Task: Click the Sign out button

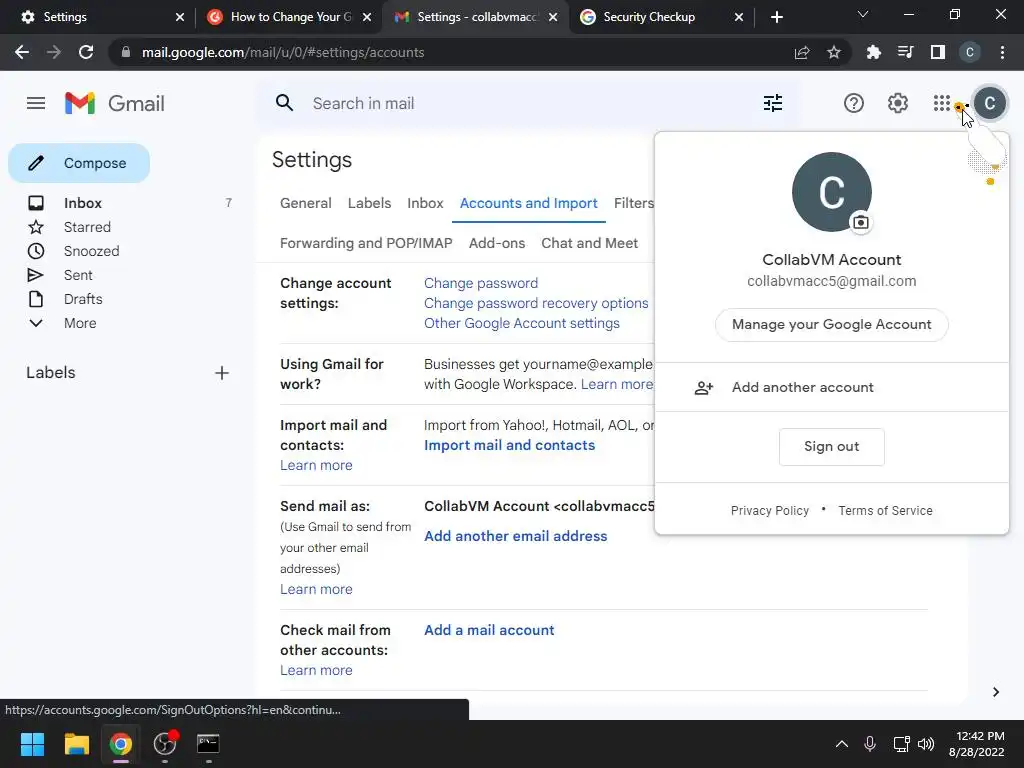Action: 831,447
